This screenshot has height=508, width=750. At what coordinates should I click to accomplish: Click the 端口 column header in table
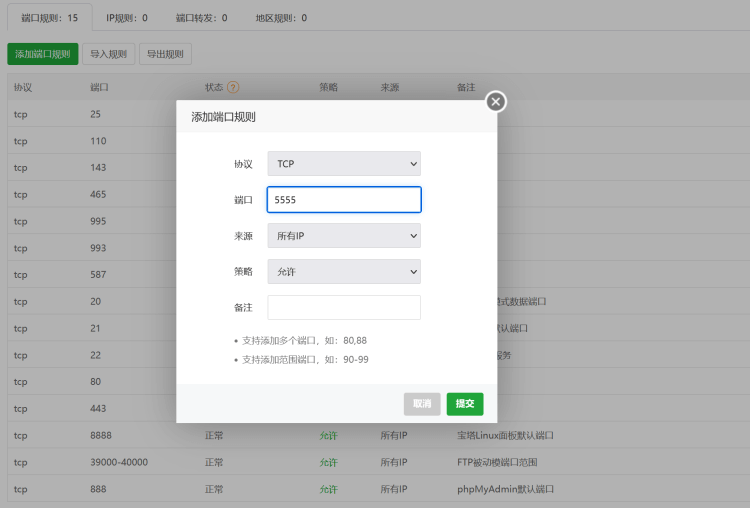pos(99,87)
